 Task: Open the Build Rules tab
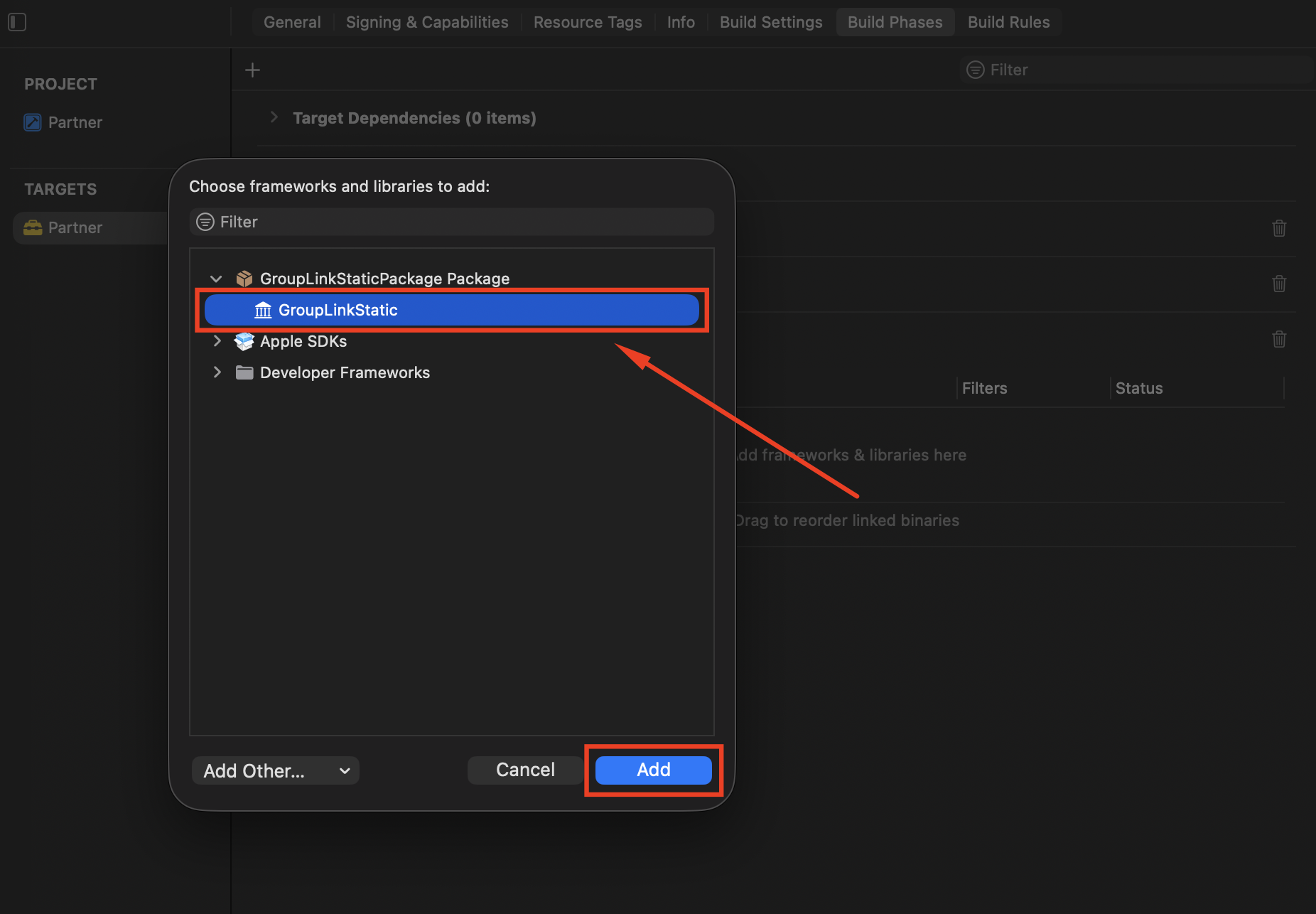pyautogui.click(x=1008, y=22)
